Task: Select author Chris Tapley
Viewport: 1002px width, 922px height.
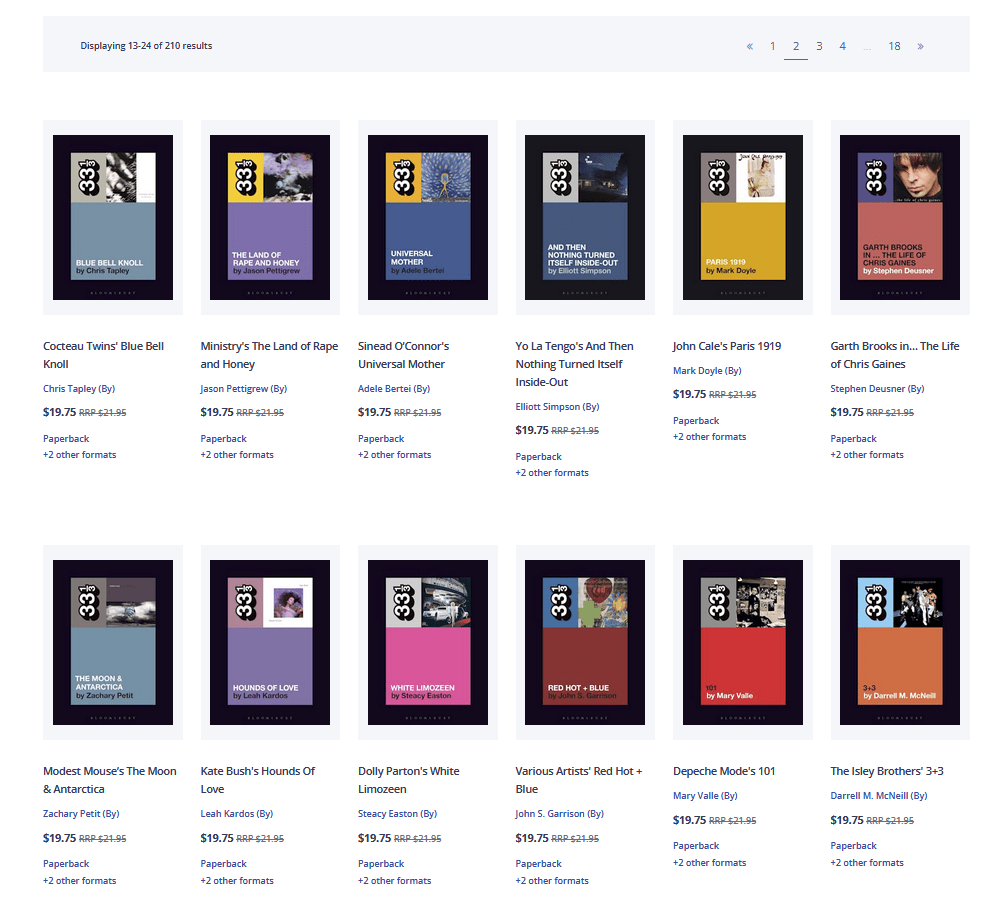Action: [x=78, y=388]
